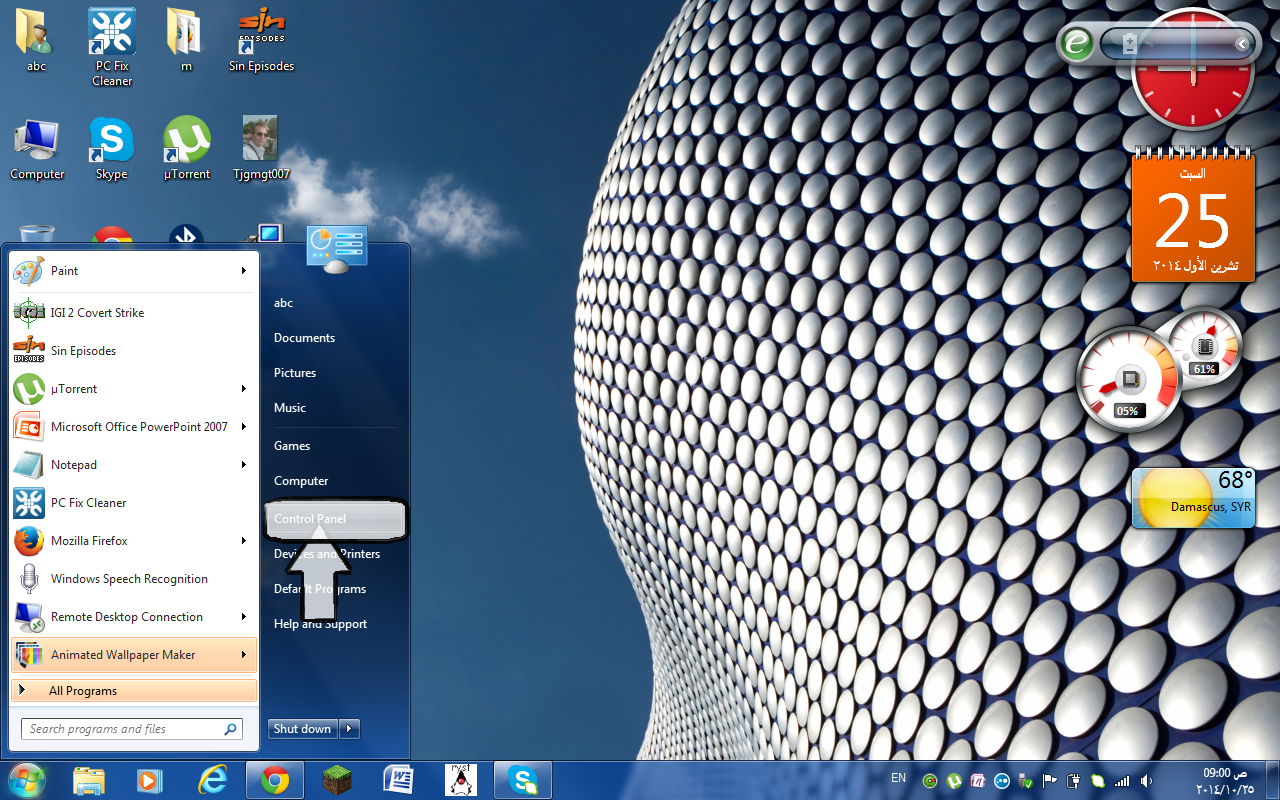Select the µTorrent desktop shortcut
Image resolution: width=1280 pixels, height=800 pixels.
point(187,149)
